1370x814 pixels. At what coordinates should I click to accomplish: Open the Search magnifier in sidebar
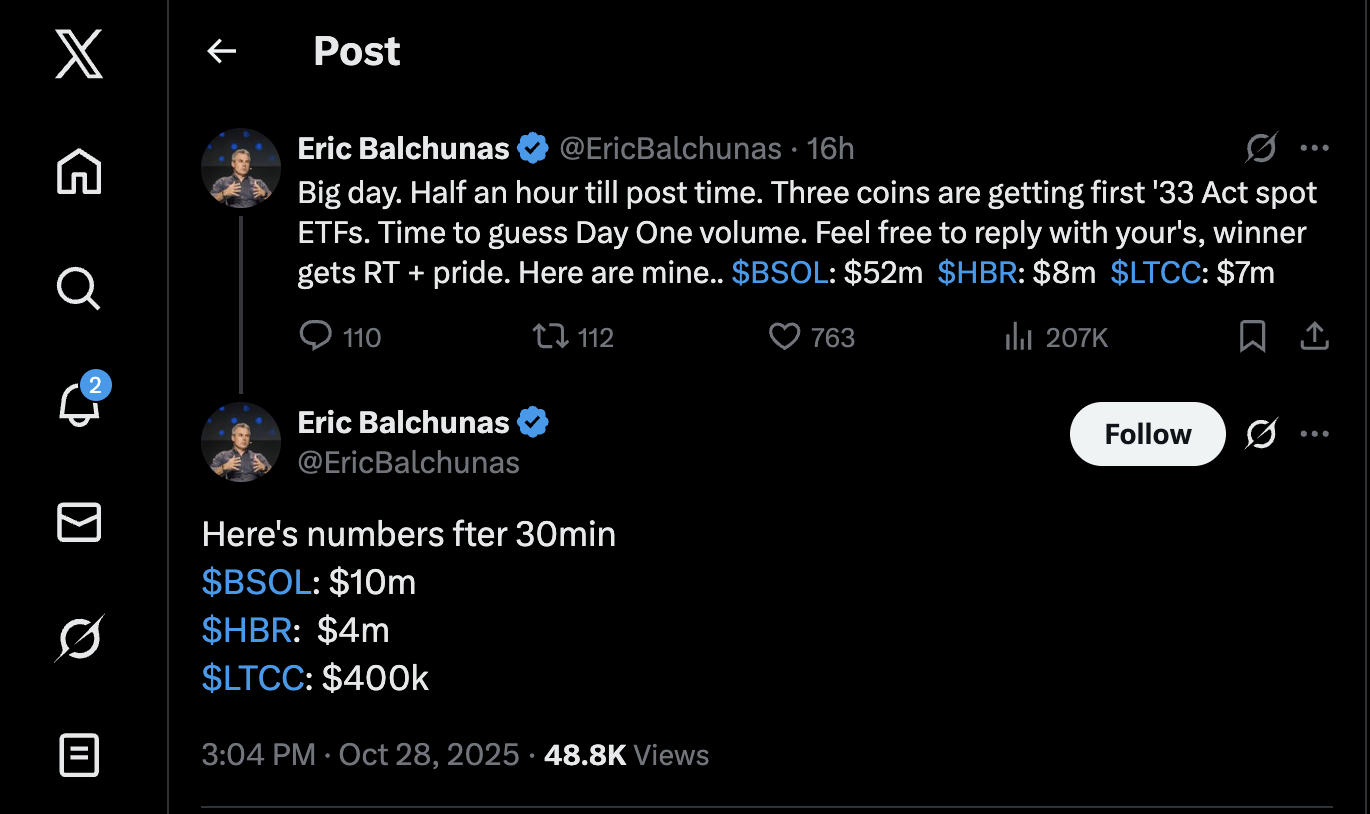79,288
